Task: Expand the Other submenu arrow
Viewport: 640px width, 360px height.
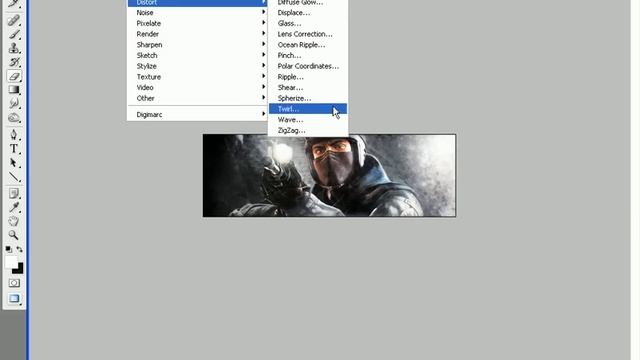Action: pyautogui.click(x=263, y=97)
